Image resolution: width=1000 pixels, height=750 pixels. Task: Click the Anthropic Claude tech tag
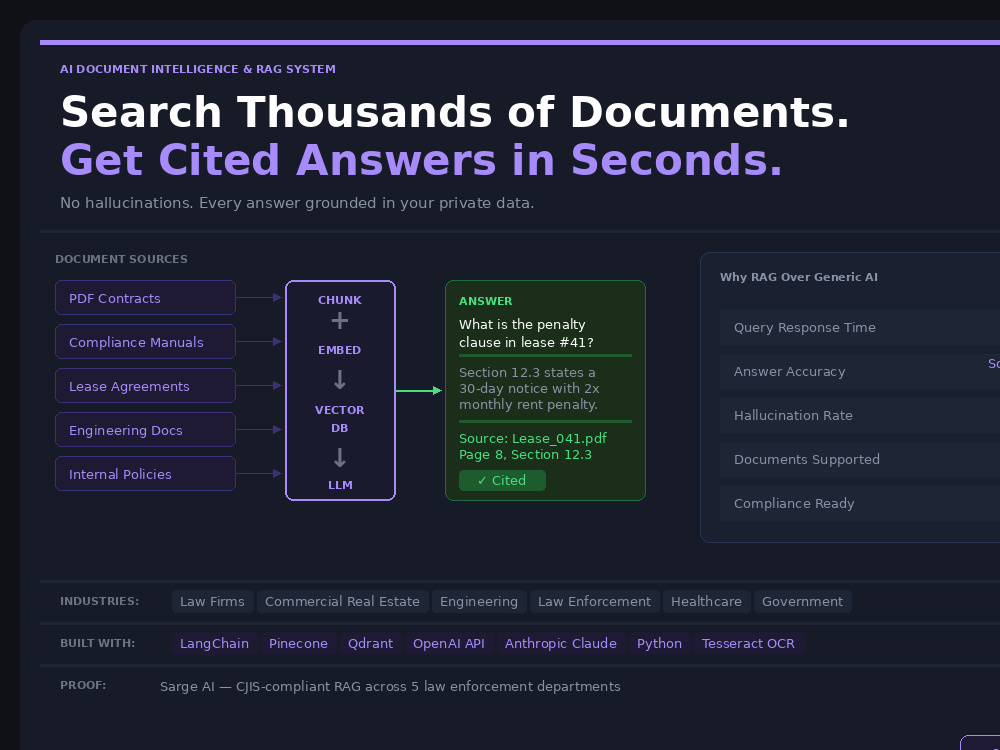click(x=561, y=643)
